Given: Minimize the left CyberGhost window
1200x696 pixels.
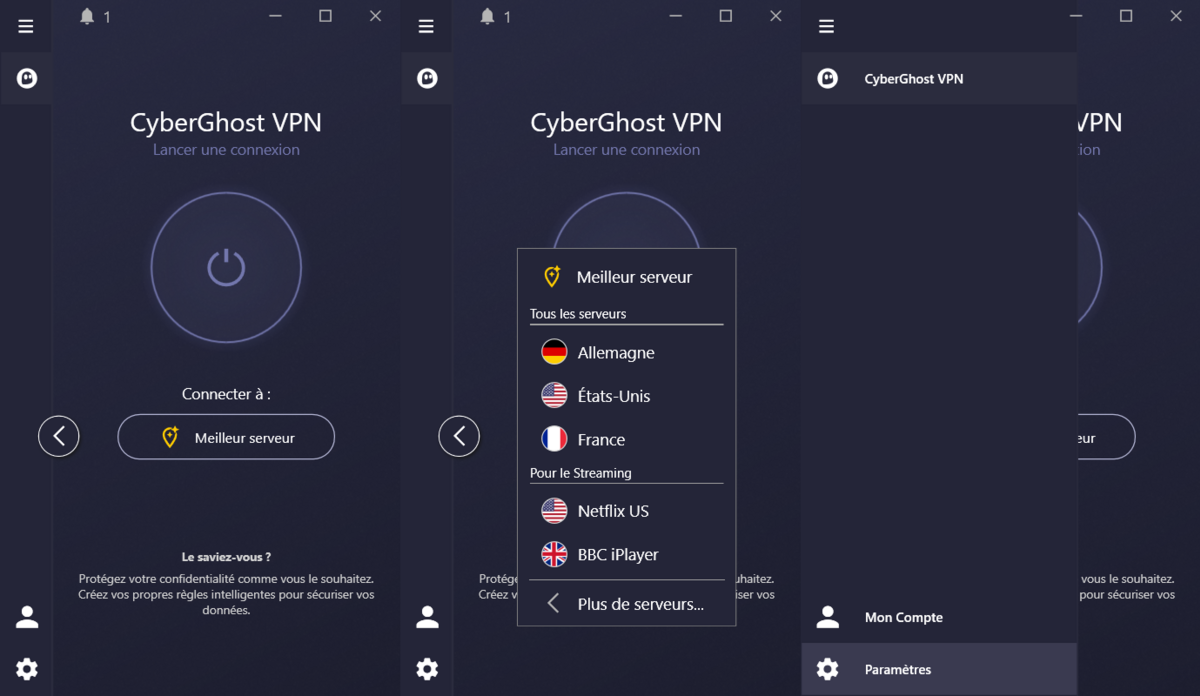Looking at the screenshot, I should pyautogui.click(x=275, y=16).
